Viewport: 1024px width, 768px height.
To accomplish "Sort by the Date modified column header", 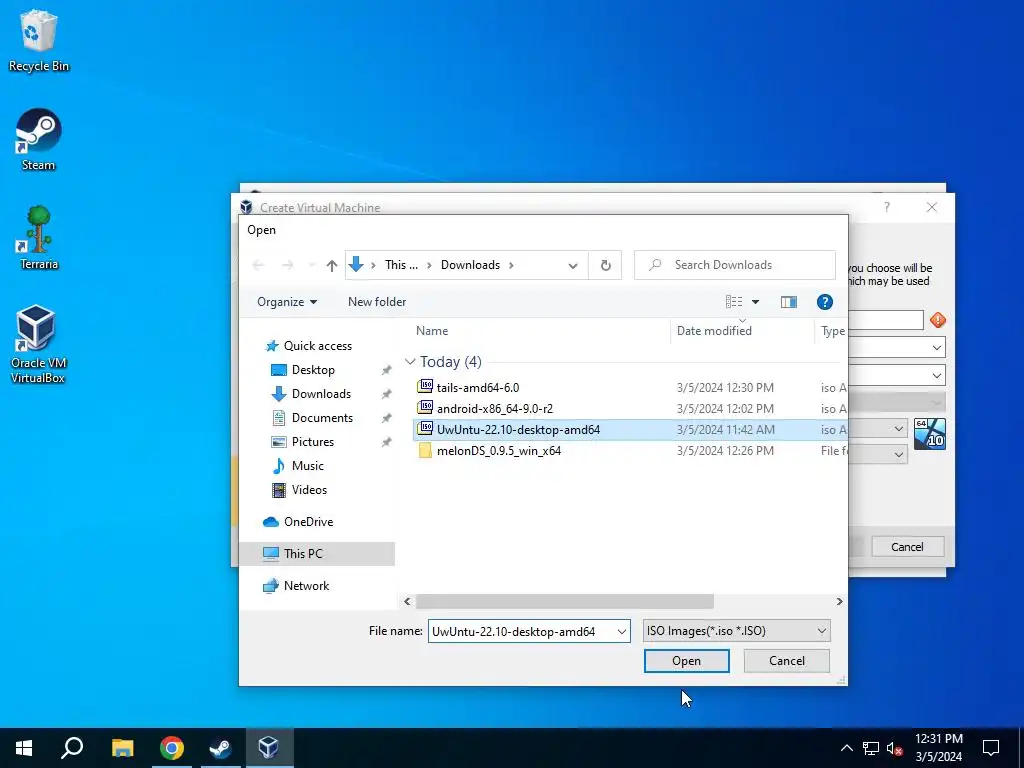I will (x=742, y=331).
